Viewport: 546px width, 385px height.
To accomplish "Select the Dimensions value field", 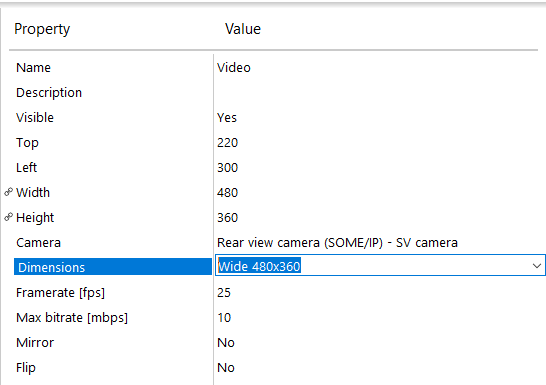I will click(380, 266).
